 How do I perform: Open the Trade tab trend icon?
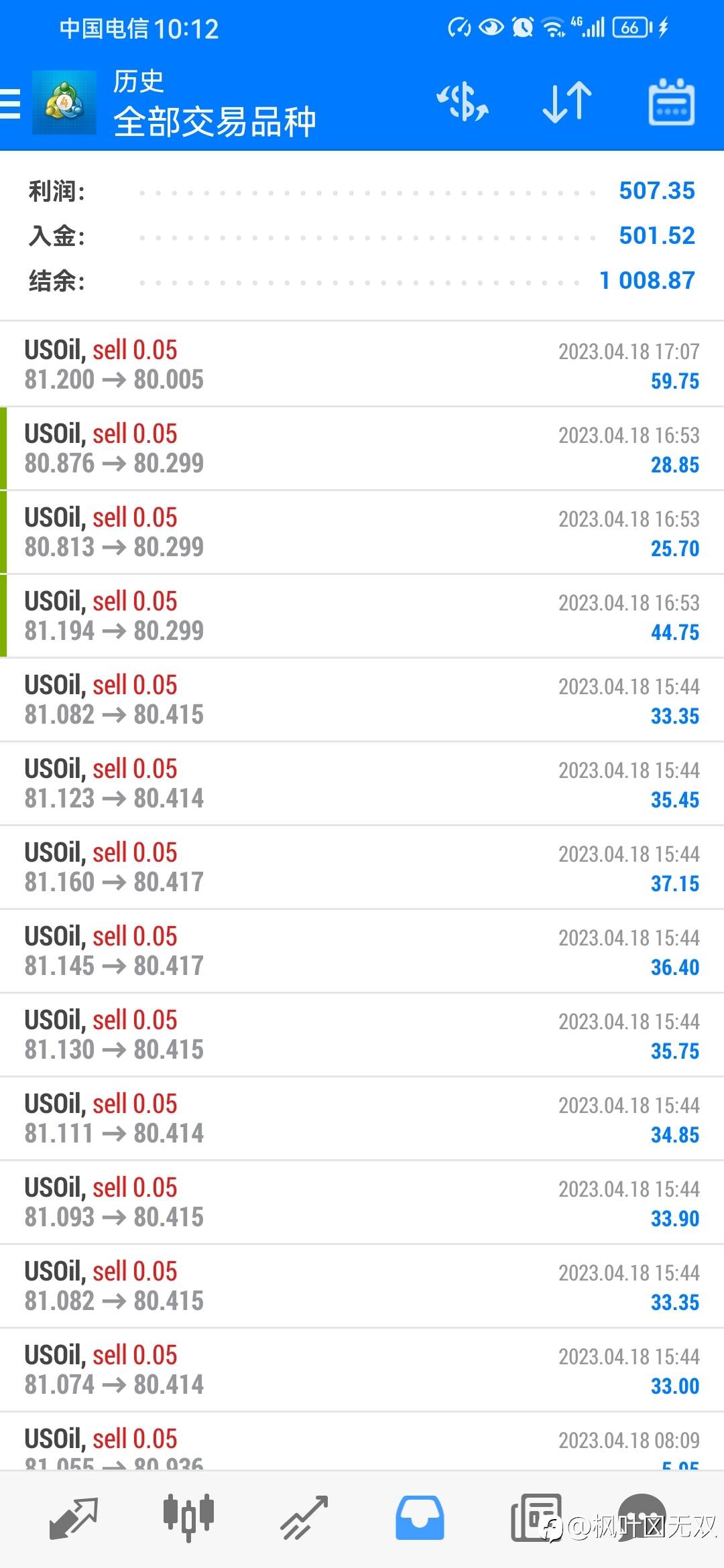click(304, 1518)
